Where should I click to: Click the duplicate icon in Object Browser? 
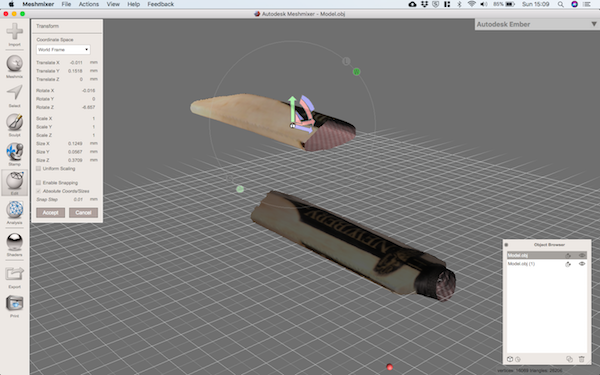(569, 359)
